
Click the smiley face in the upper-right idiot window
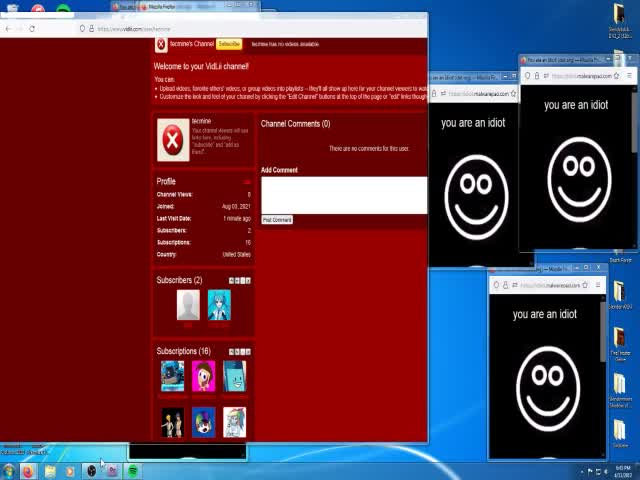pos(579,180)
